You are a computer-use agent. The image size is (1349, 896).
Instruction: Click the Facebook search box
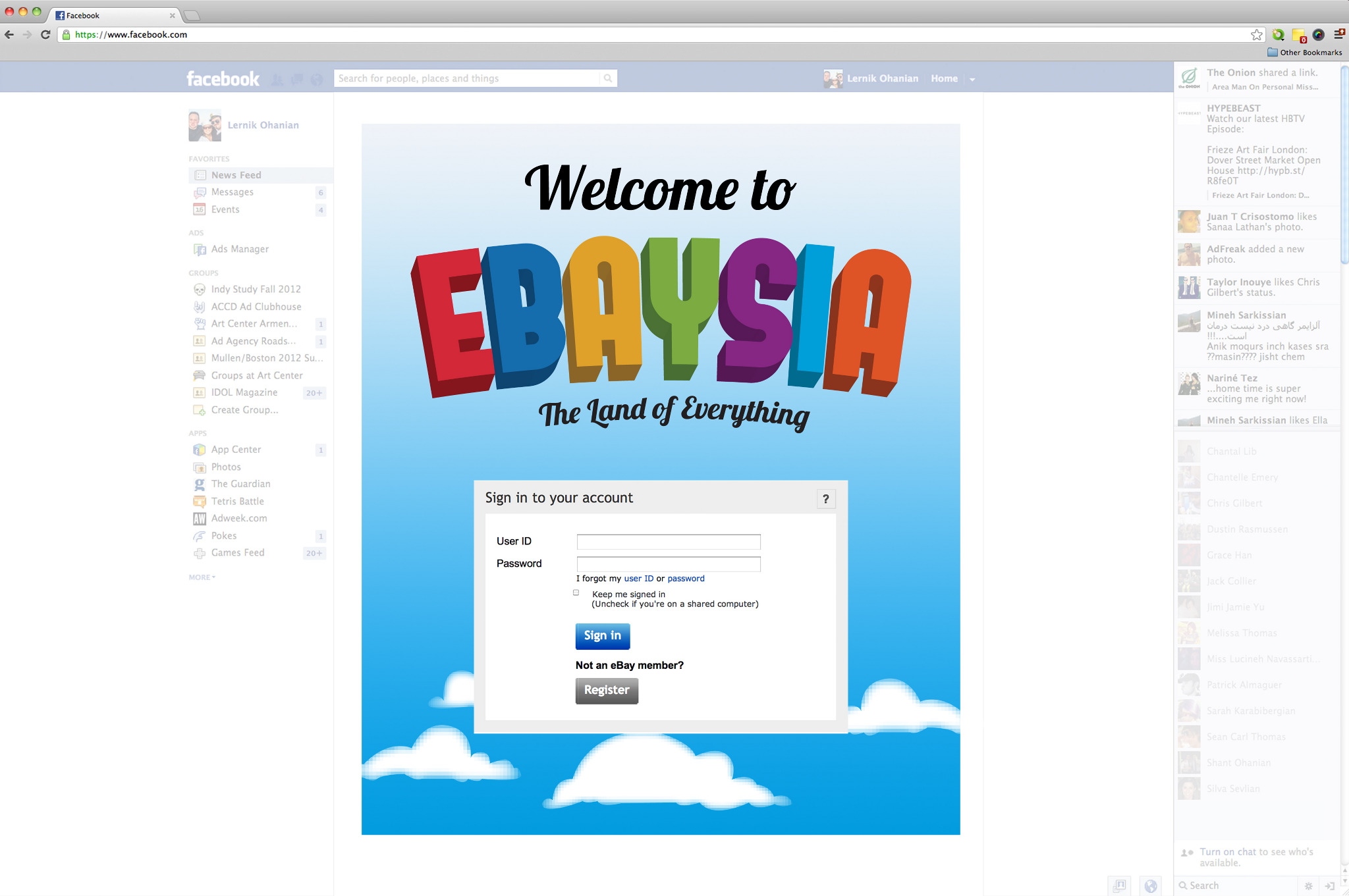468,78
